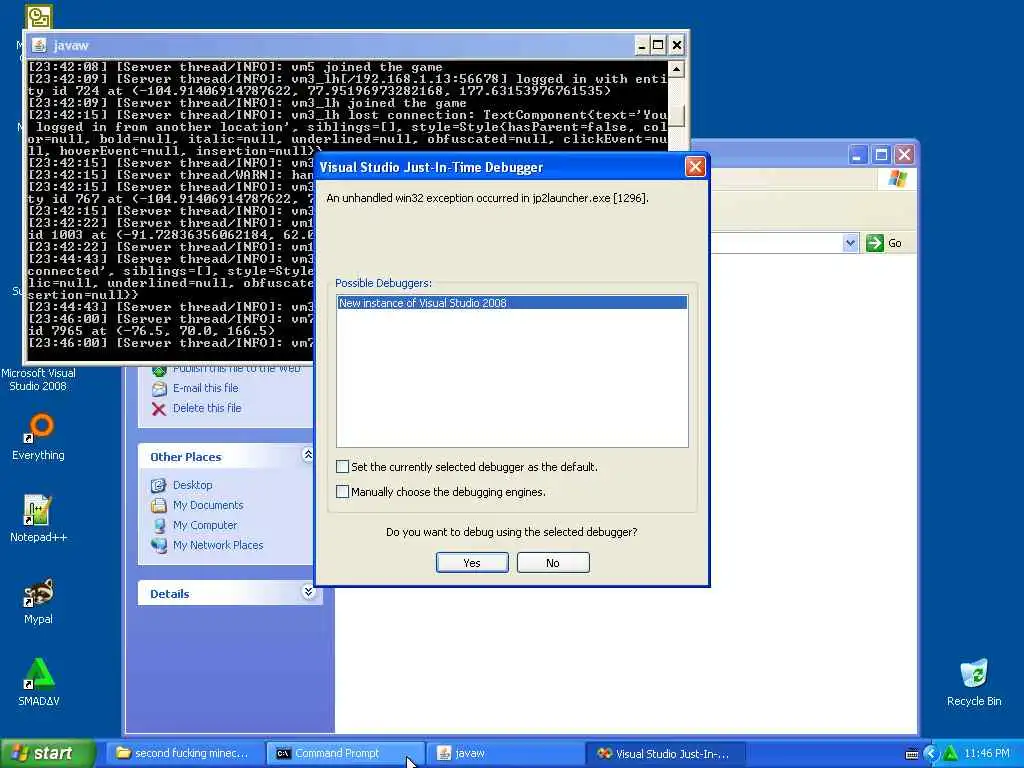Maximize the Explorer window
The width and height of the screenshot is (1024, 768).
point(881,155)
